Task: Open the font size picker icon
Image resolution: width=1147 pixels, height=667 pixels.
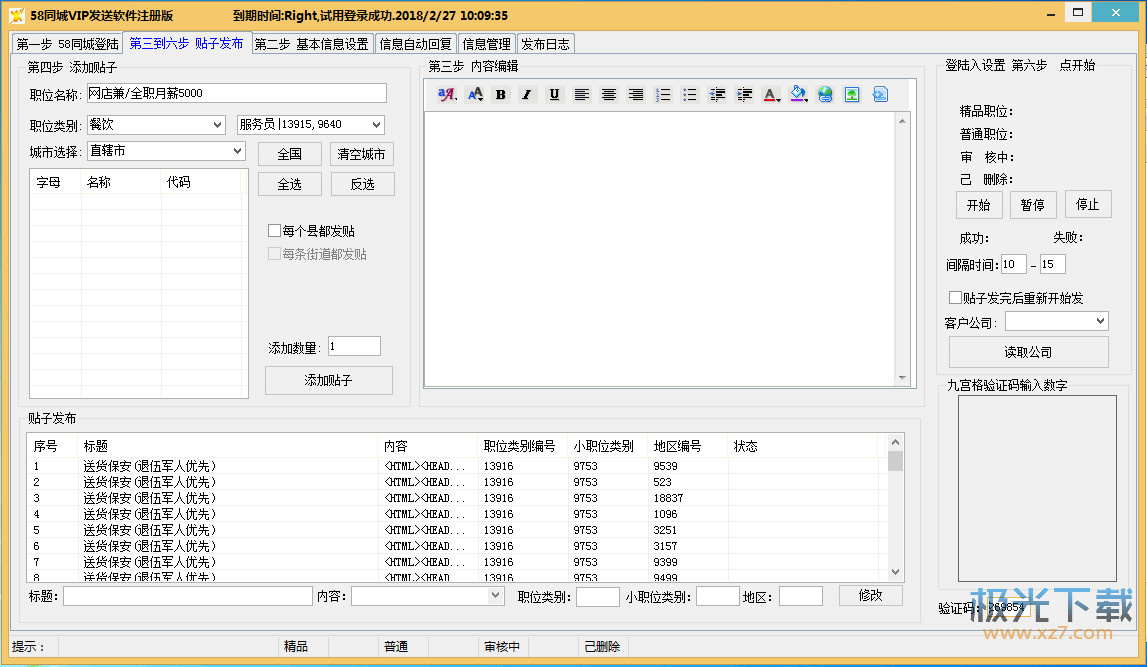Action: tap(475, 94)
